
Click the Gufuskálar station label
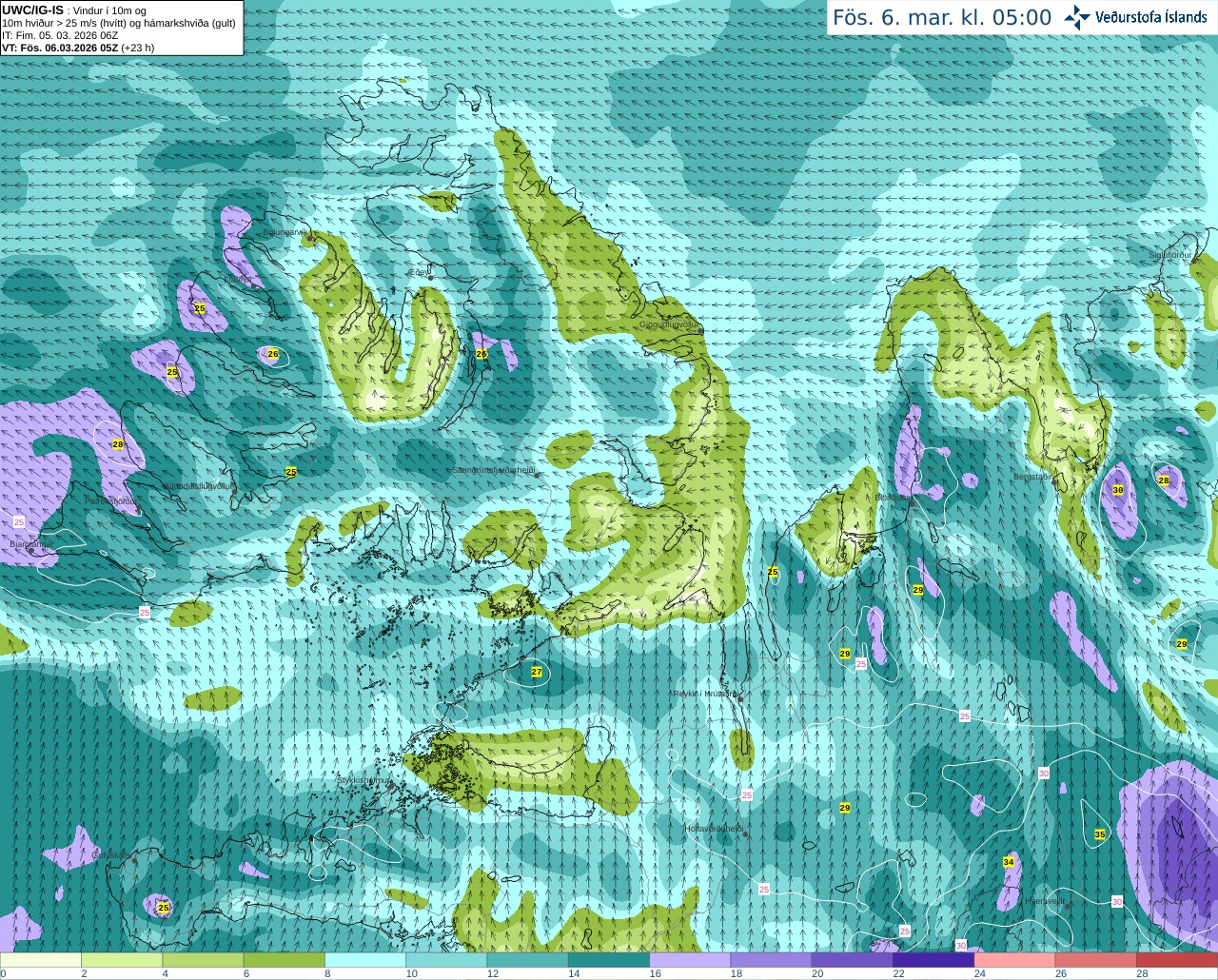[x=111, y=855]
